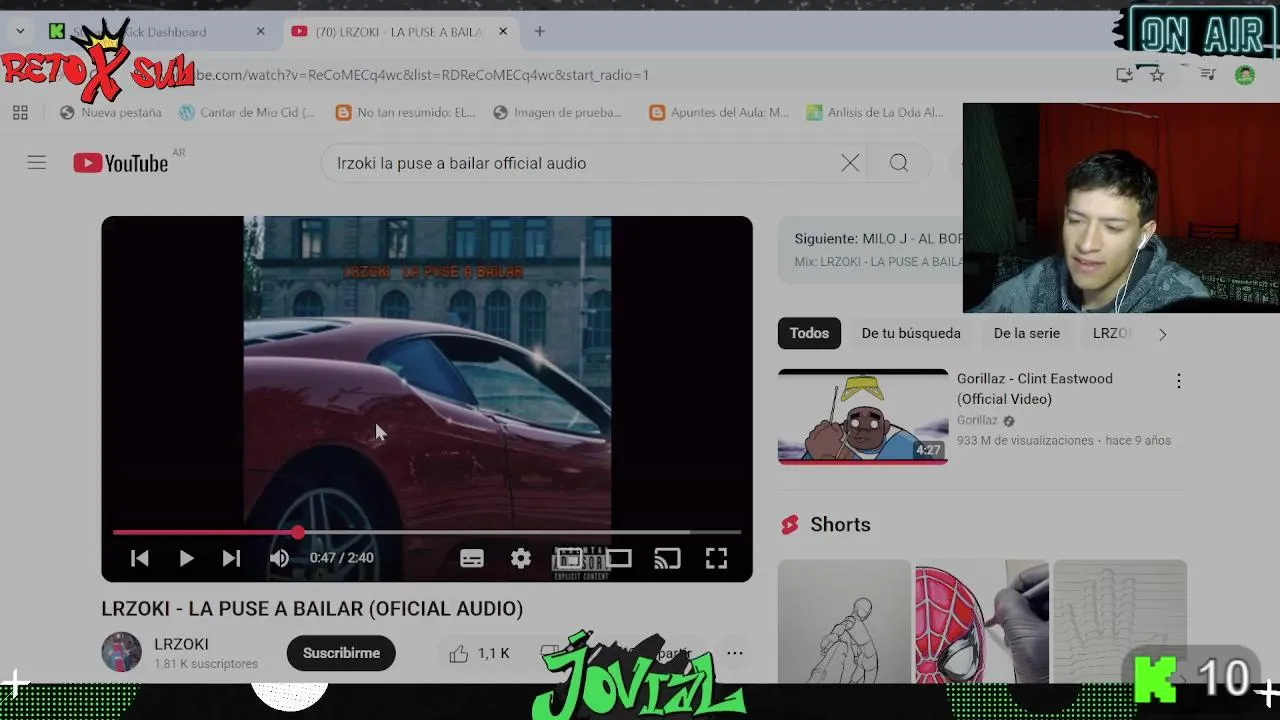Close the LRZOKI YouTube tab
This screenshot has width=1280, height=720.
click(x=503, y=32)
